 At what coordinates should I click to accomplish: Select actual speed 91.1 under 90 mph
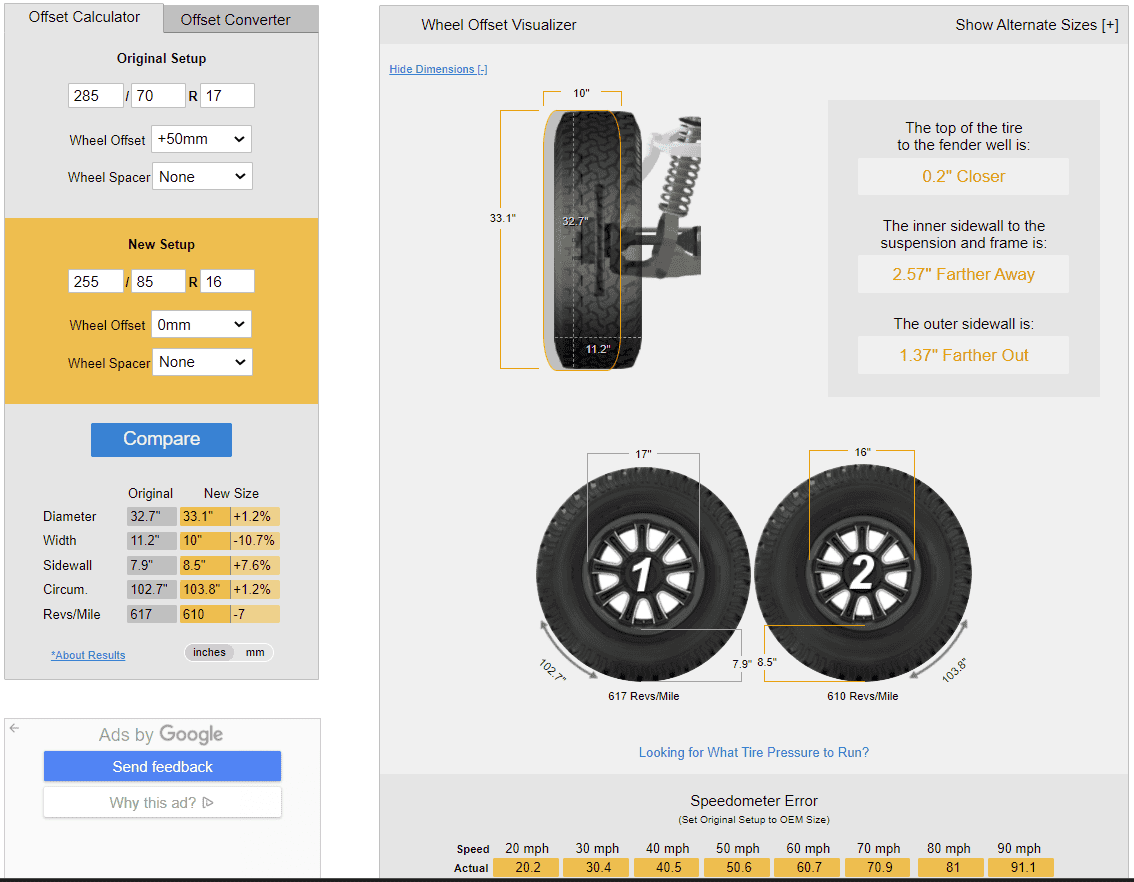[1021, 867]
